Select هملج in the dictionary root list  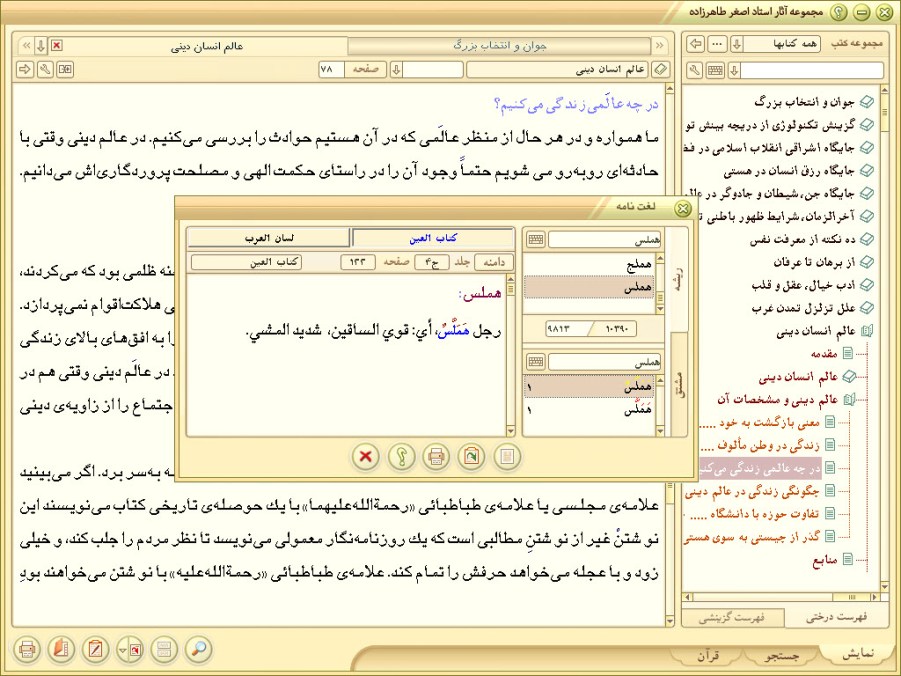(x=589, y=264)
